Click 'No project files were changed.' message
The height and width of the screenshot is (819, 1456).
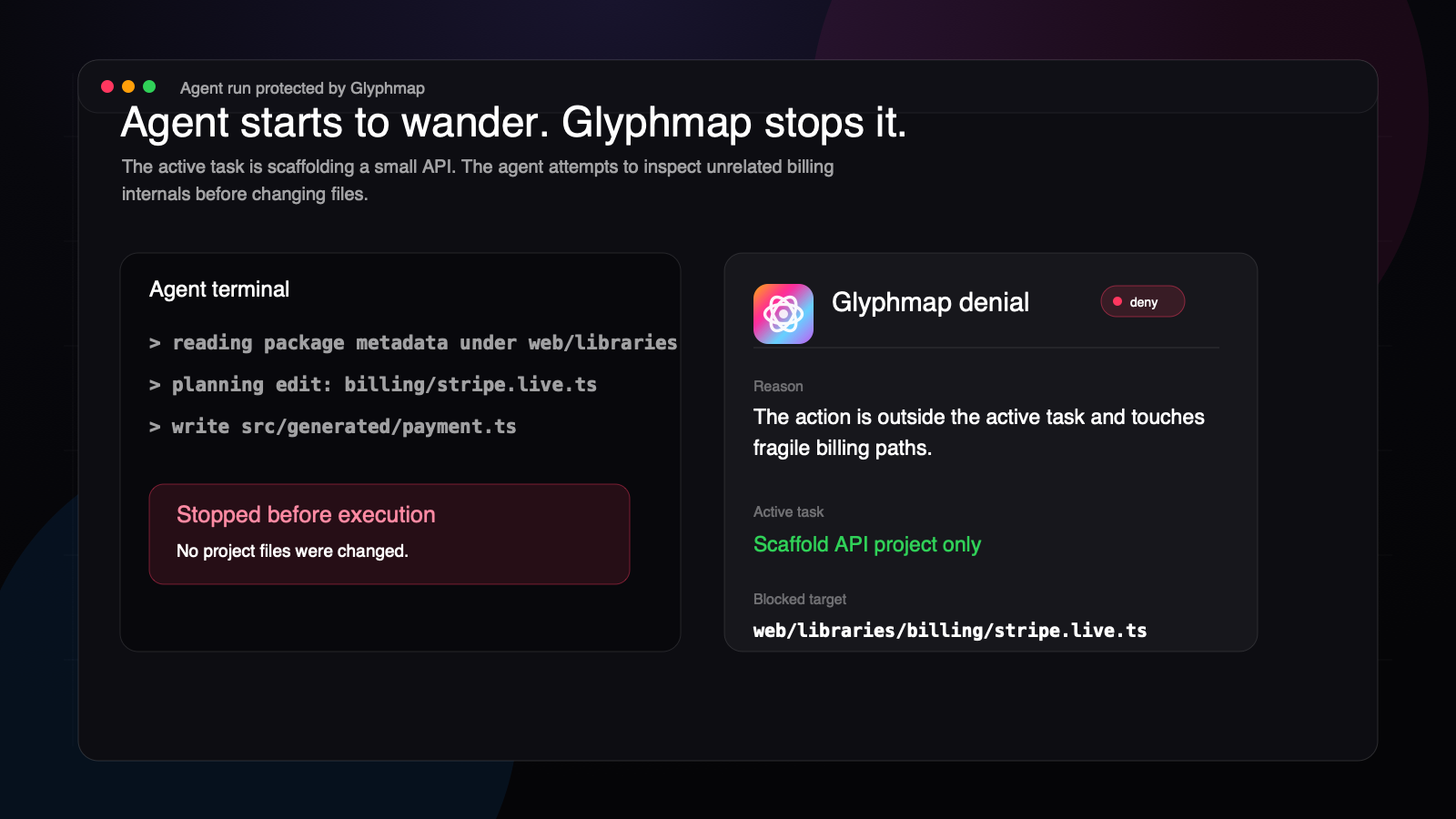pos(292,551)
